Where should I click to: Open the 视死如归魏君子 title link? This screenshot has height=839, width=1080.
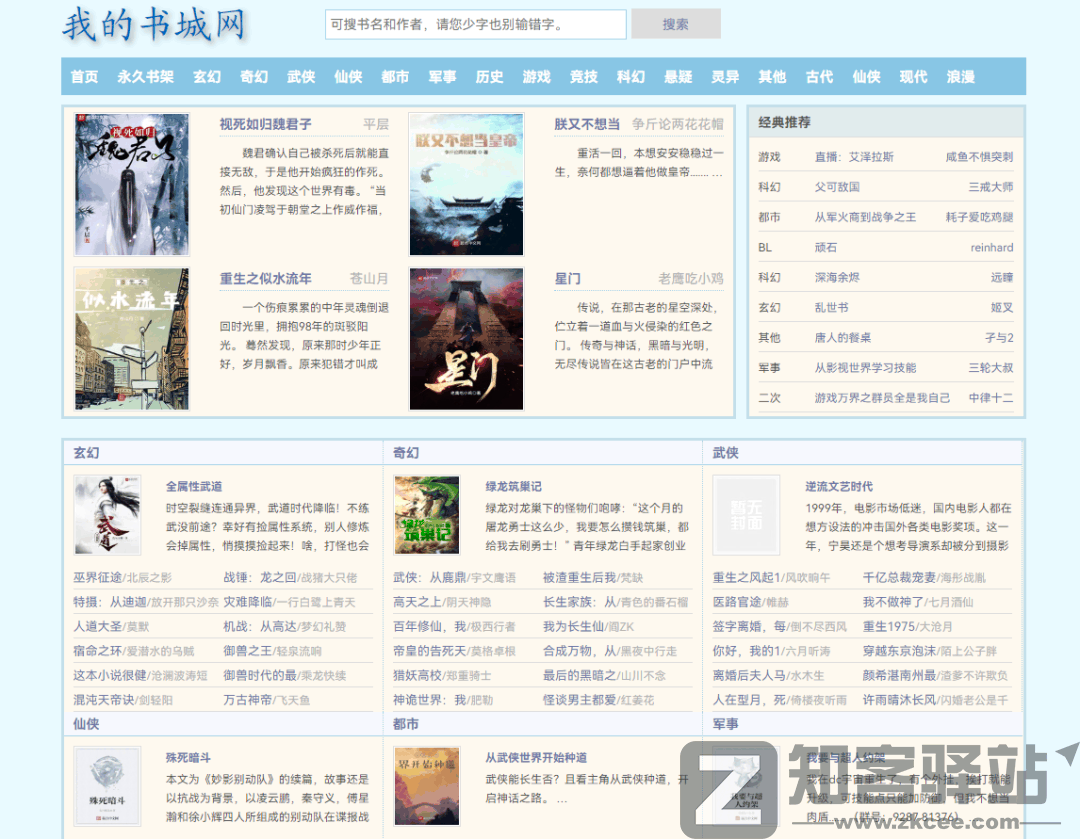point(265,125)
